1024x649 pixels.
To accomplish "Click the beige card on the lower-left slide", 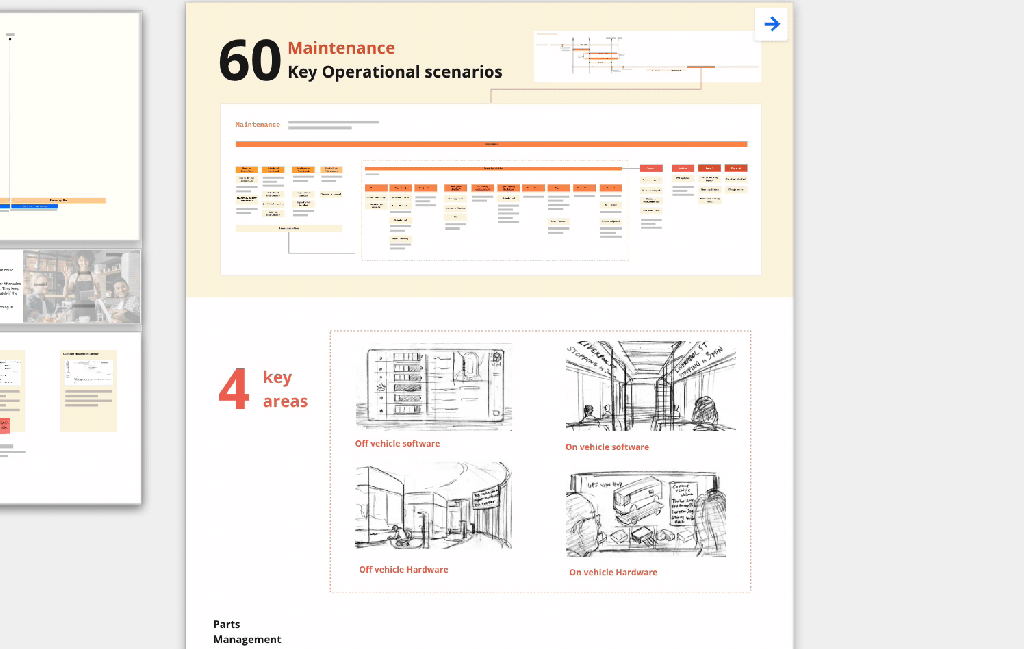I will coord(88,390).
